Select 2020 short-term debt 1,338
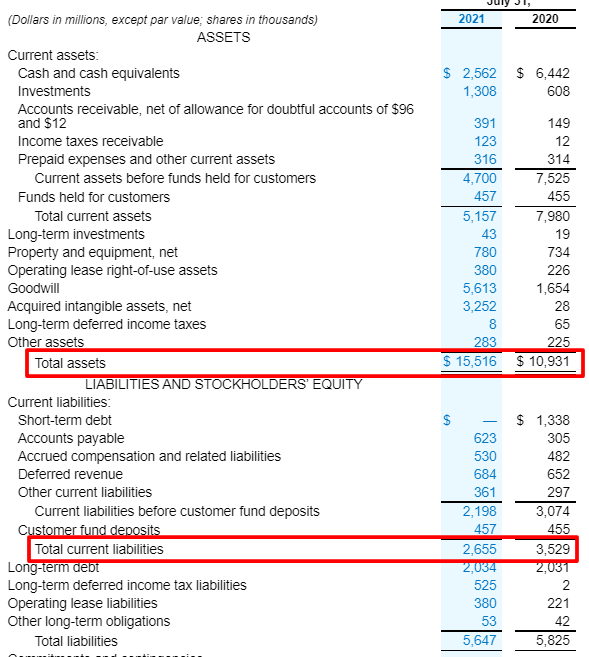This screenshot has height=657, width=589. [553, 421]
